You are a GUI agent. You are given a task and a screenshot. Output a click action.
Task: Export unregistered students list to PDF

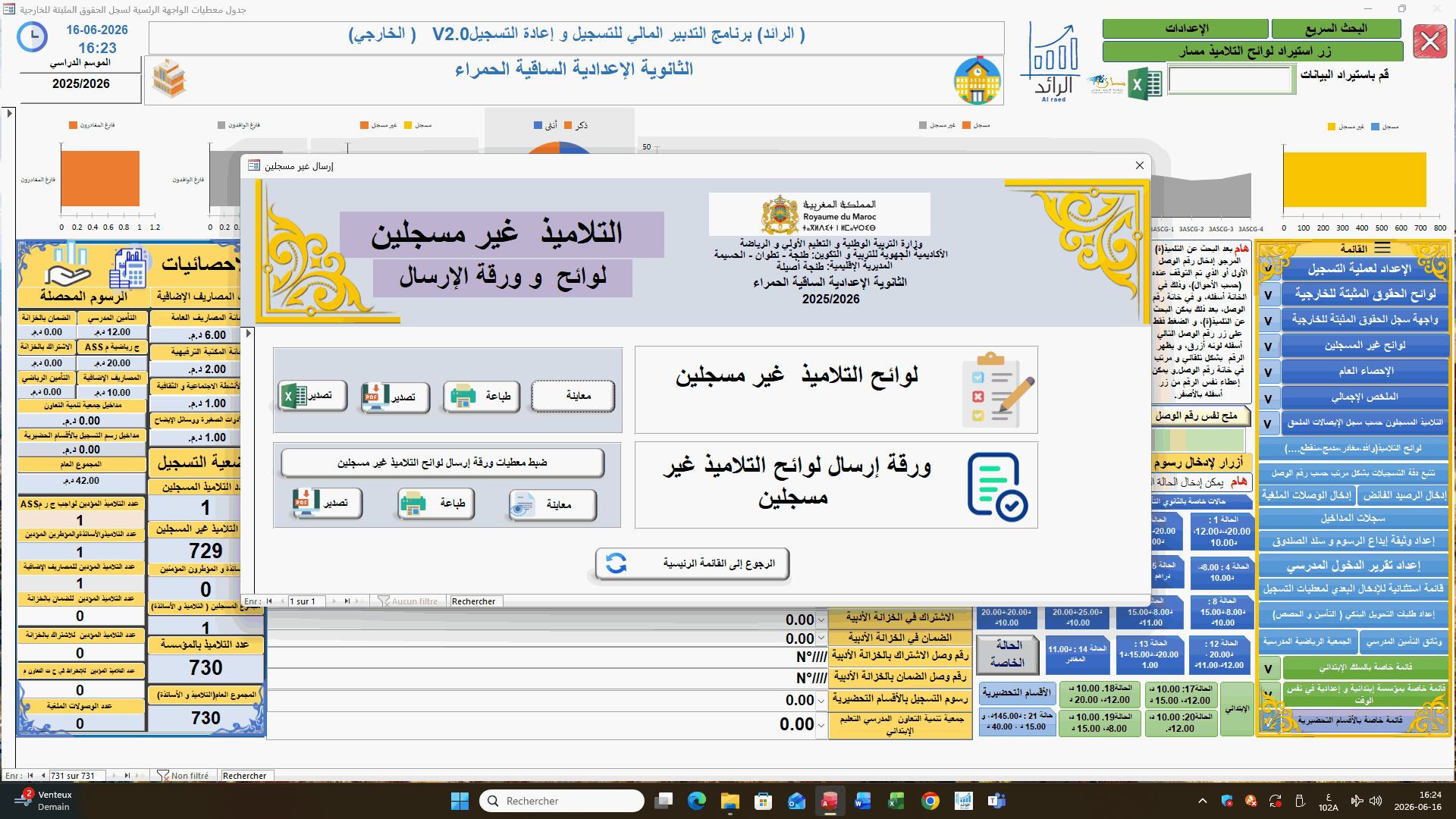(x=395, y=397)
